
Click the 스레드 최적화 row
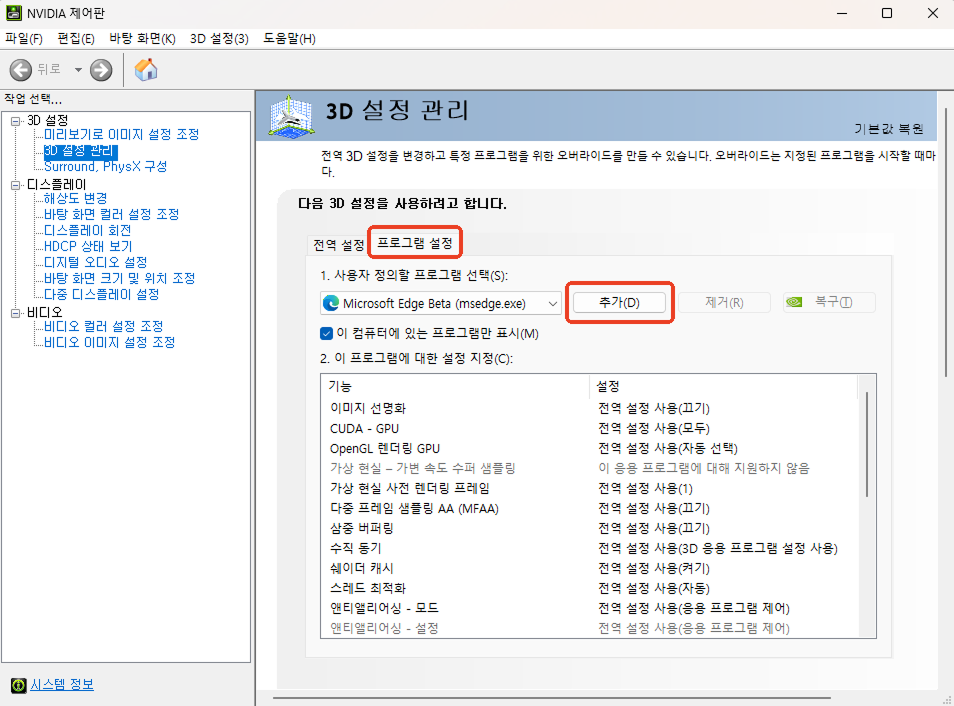tap(590, 588)
